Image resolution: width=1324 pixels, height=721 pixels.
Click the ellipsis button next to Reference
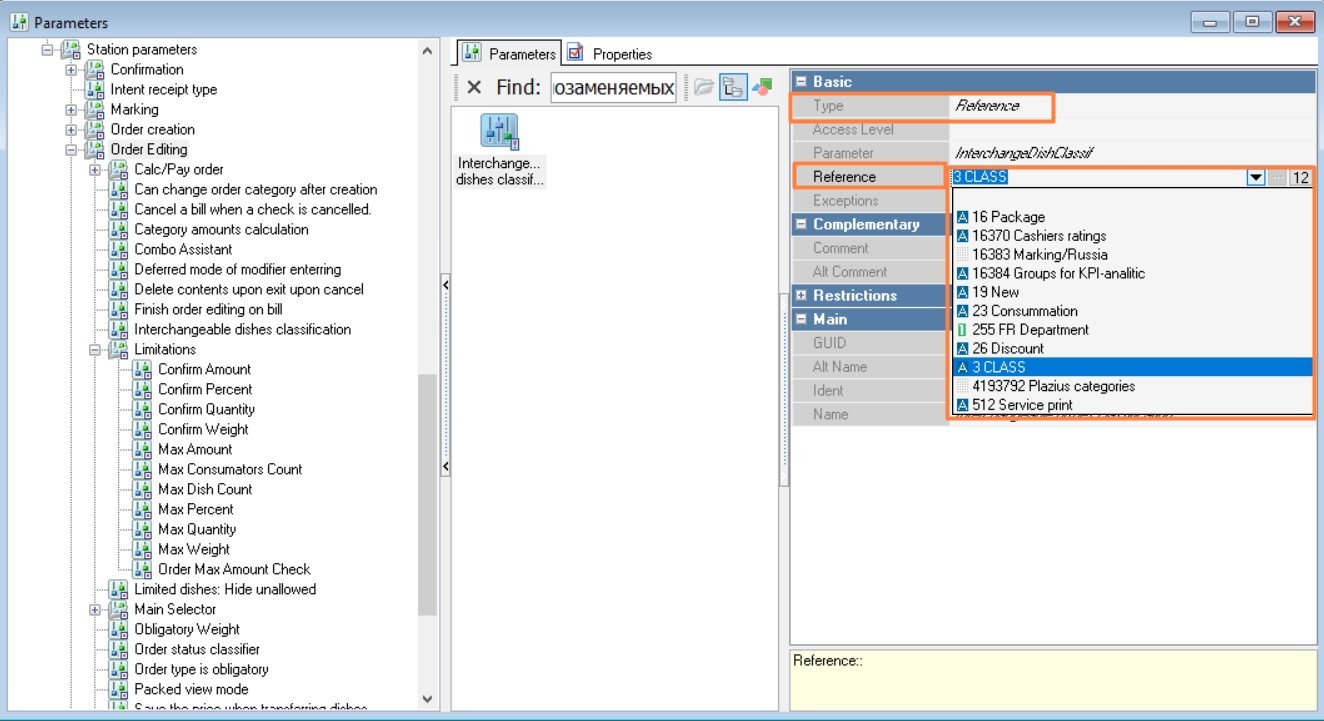(1278, 177)
